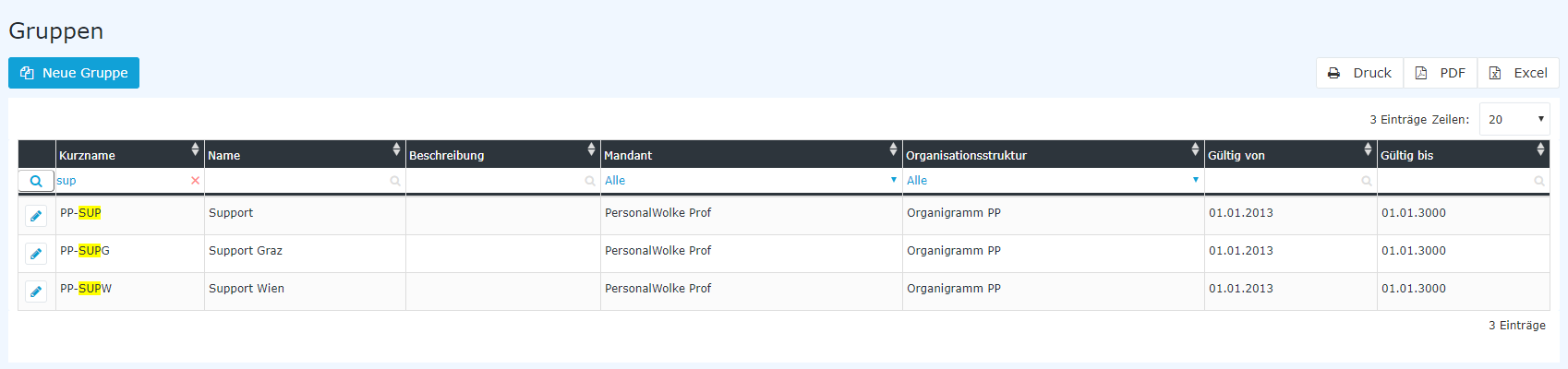Export list to Excel
Screen dimensions: 1568x369
(1518, 73)
